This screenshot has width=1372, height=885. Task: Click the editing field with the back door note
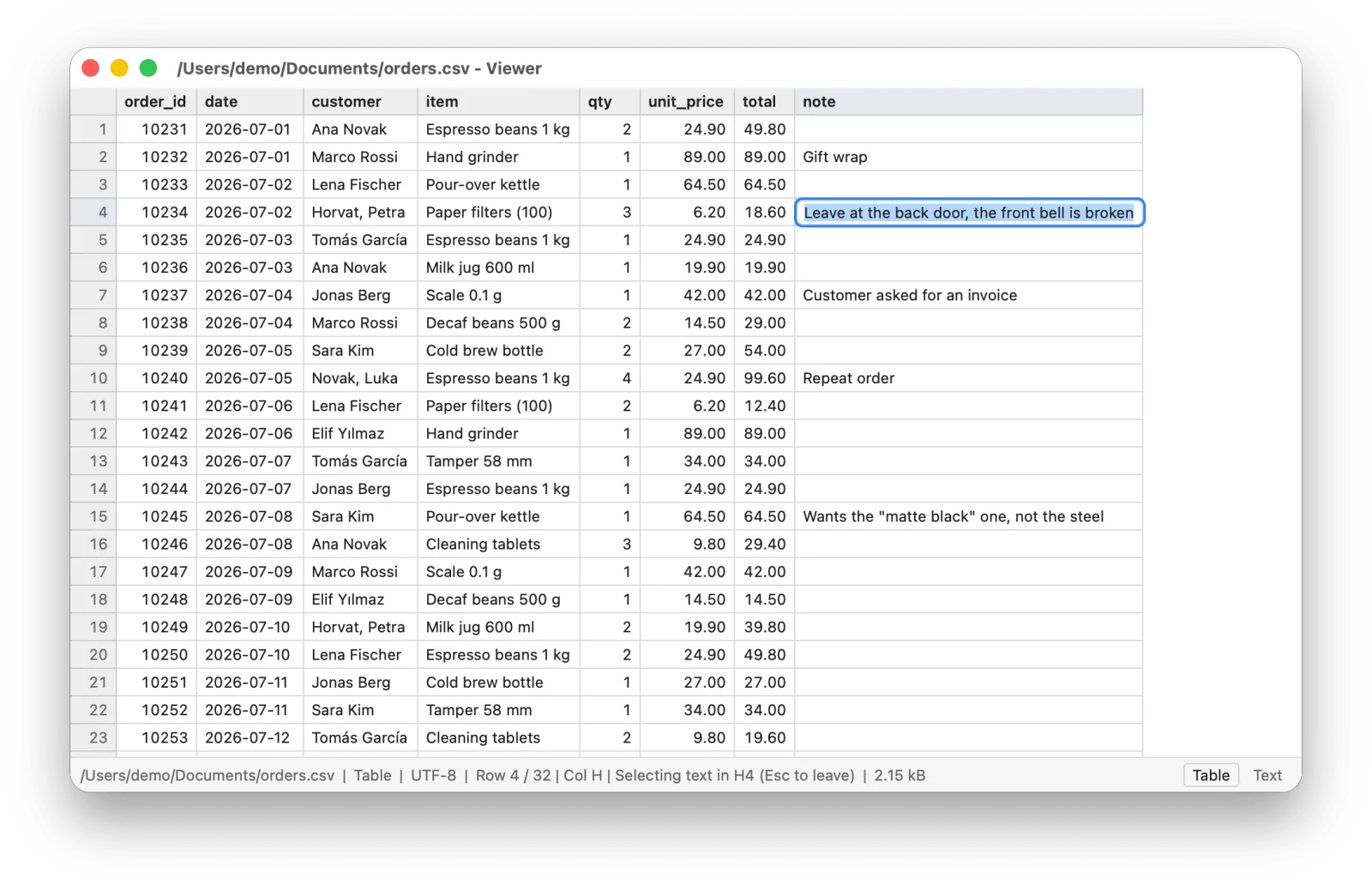(x=969, y=213)
